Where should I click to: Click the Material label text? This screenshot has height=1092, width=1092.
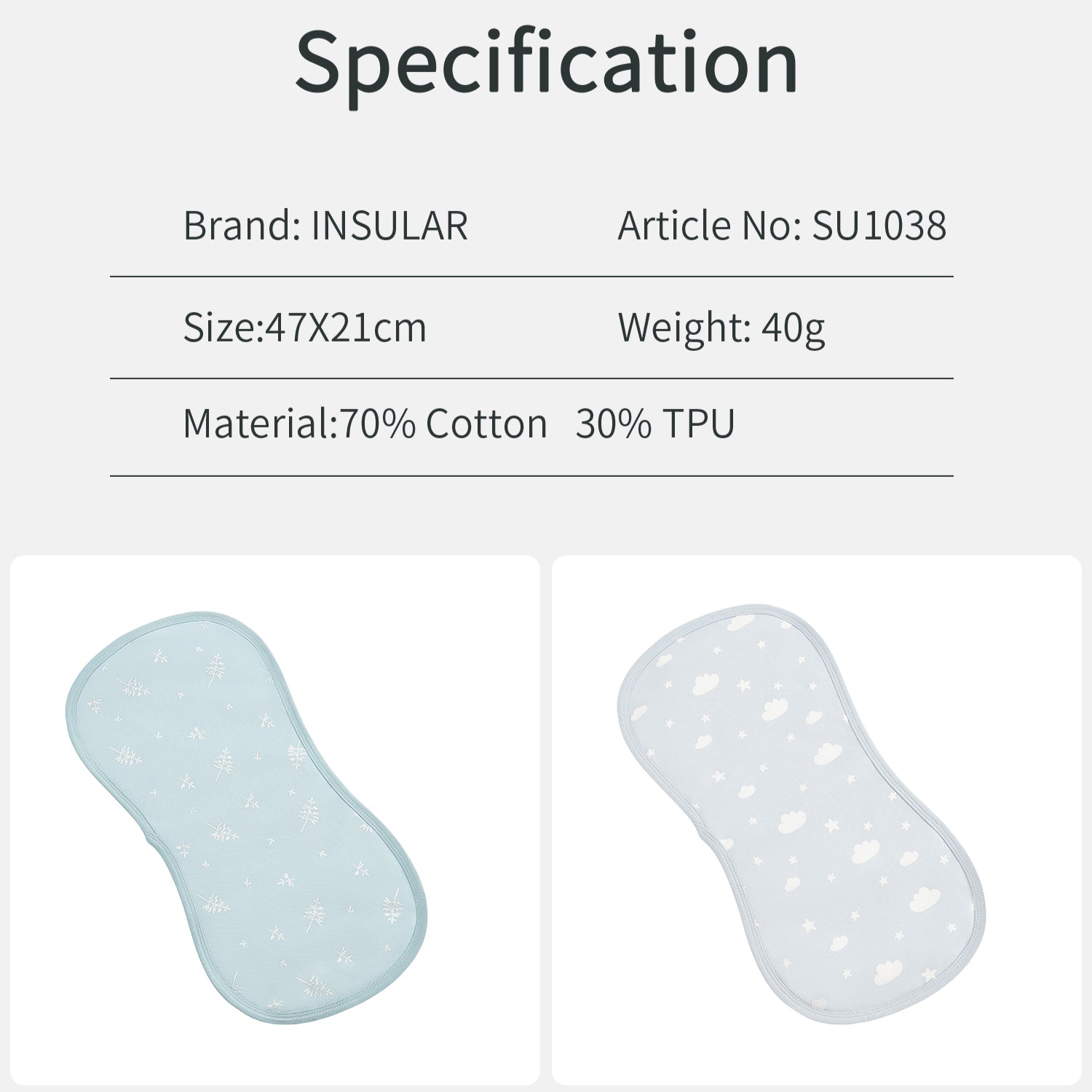(255, 424)
